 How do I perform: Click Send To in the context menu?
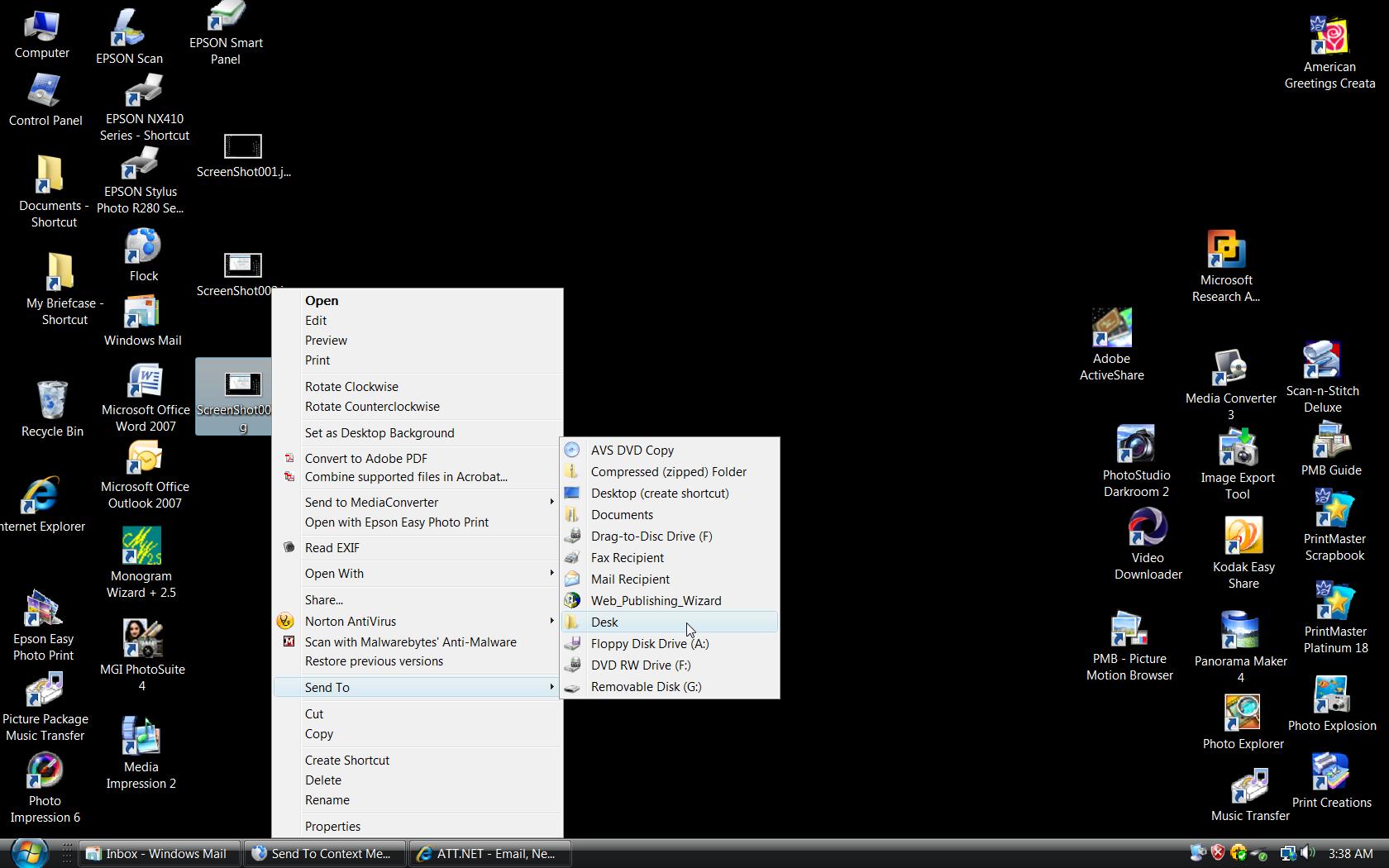coord(418,687)
